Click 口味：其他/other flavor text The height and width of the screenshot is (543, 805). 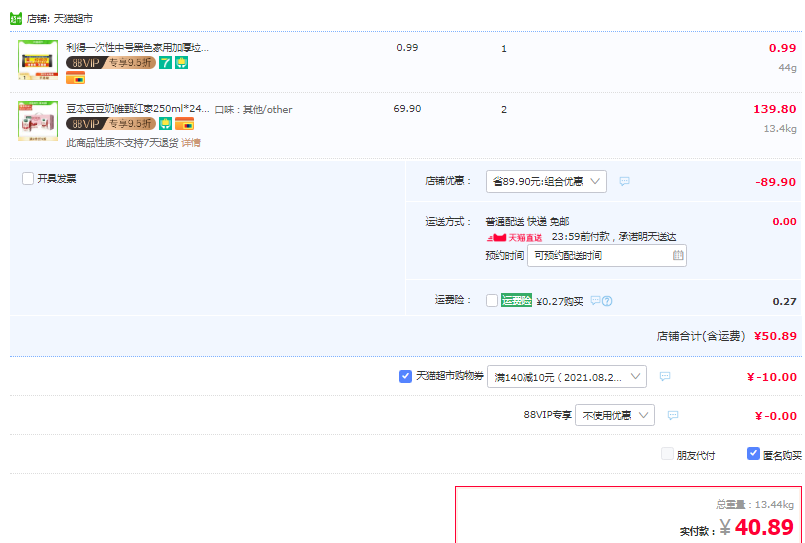pos(253,109)
